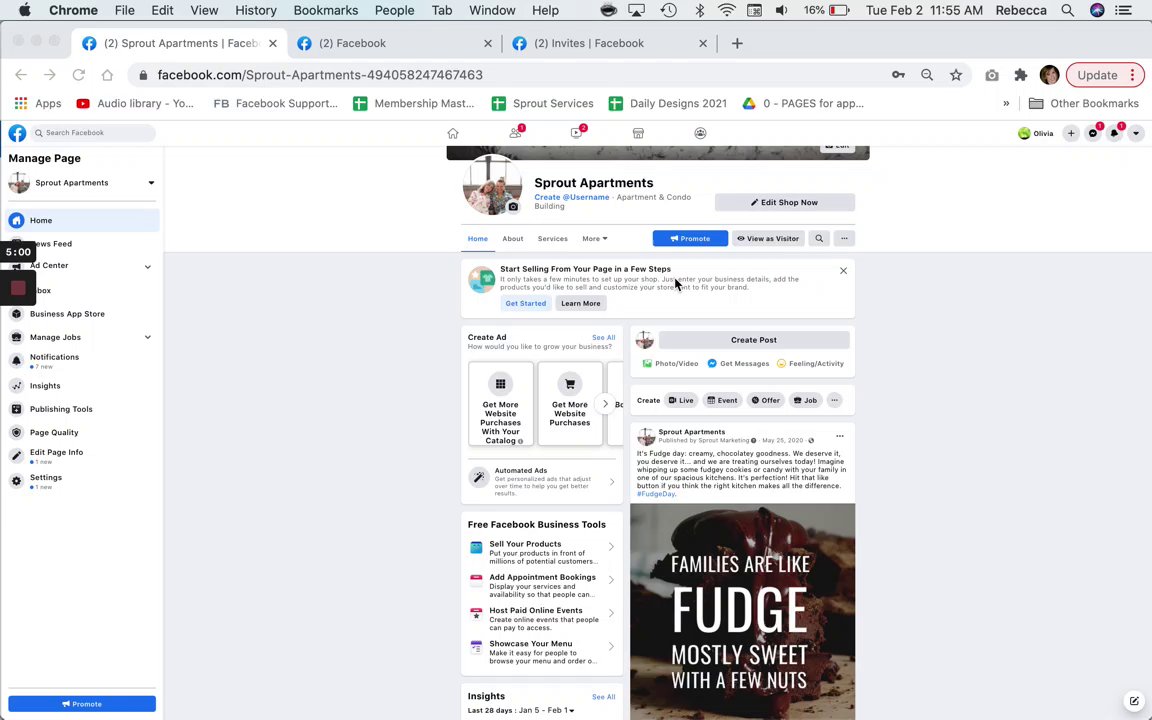
Task: Click the Search Facebook field
Action: point(93,133)
